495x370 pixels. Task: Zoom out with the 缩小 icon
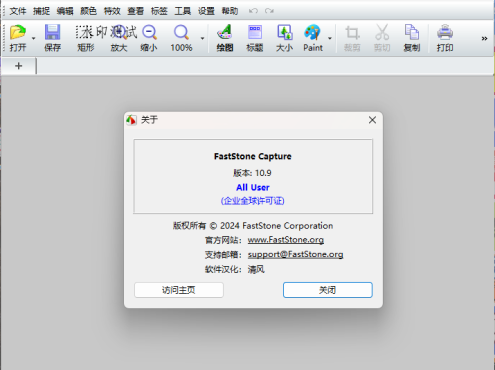coord(149,38)
